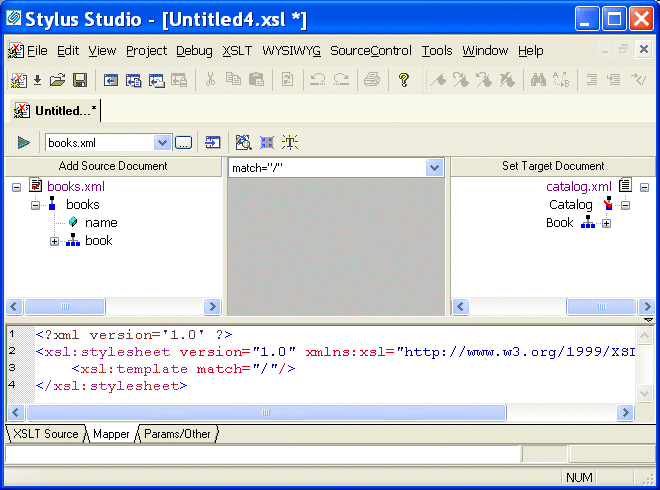Click the Help question mark icon
Image resolution: width=660 pixels, height=490 pixels.
coord(404,80)
